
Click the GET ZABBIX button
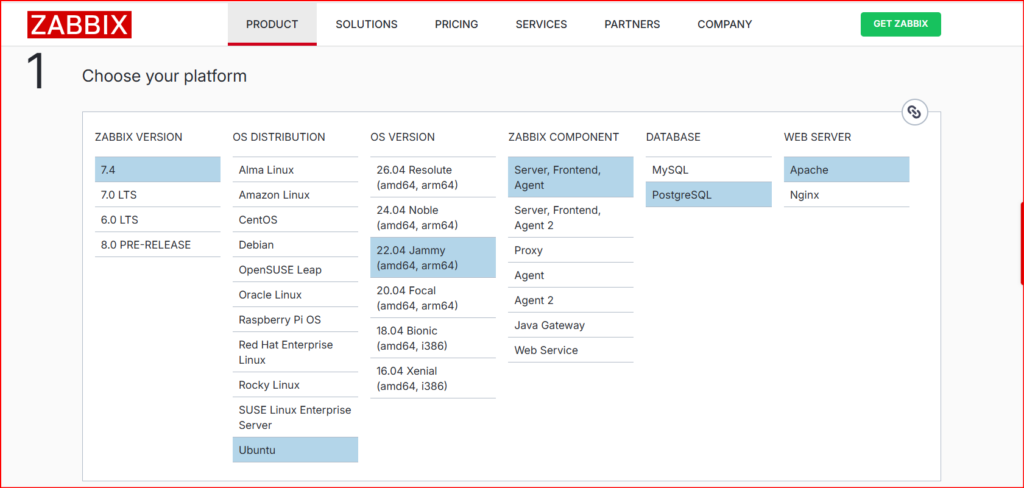click(901, 24)
